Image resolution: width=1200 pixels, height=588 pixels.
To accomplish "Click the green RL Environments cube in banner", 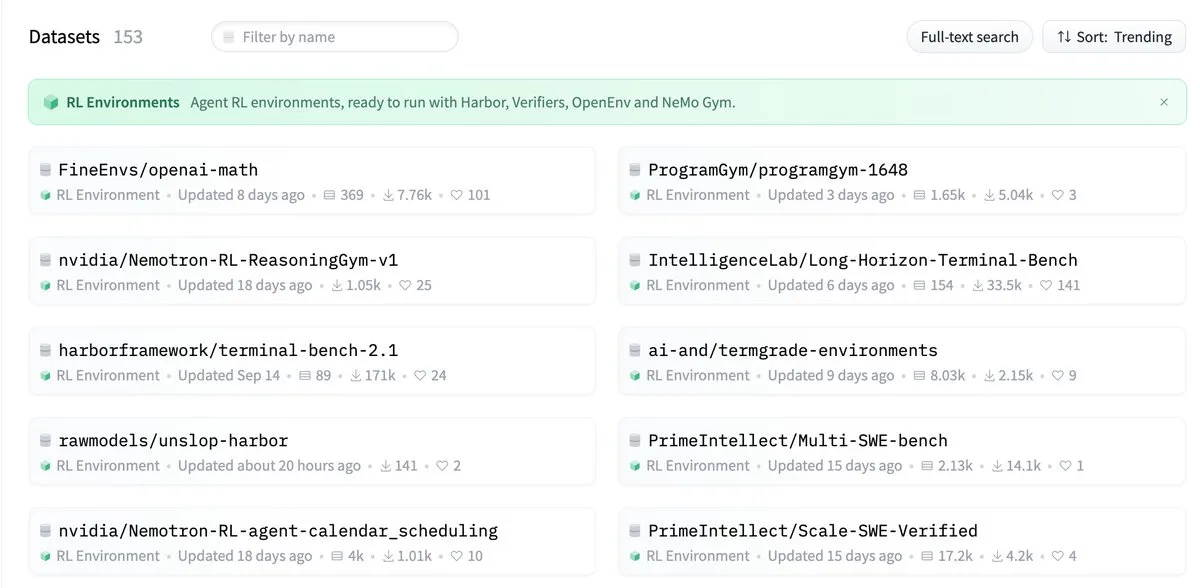I will [51, 102].
